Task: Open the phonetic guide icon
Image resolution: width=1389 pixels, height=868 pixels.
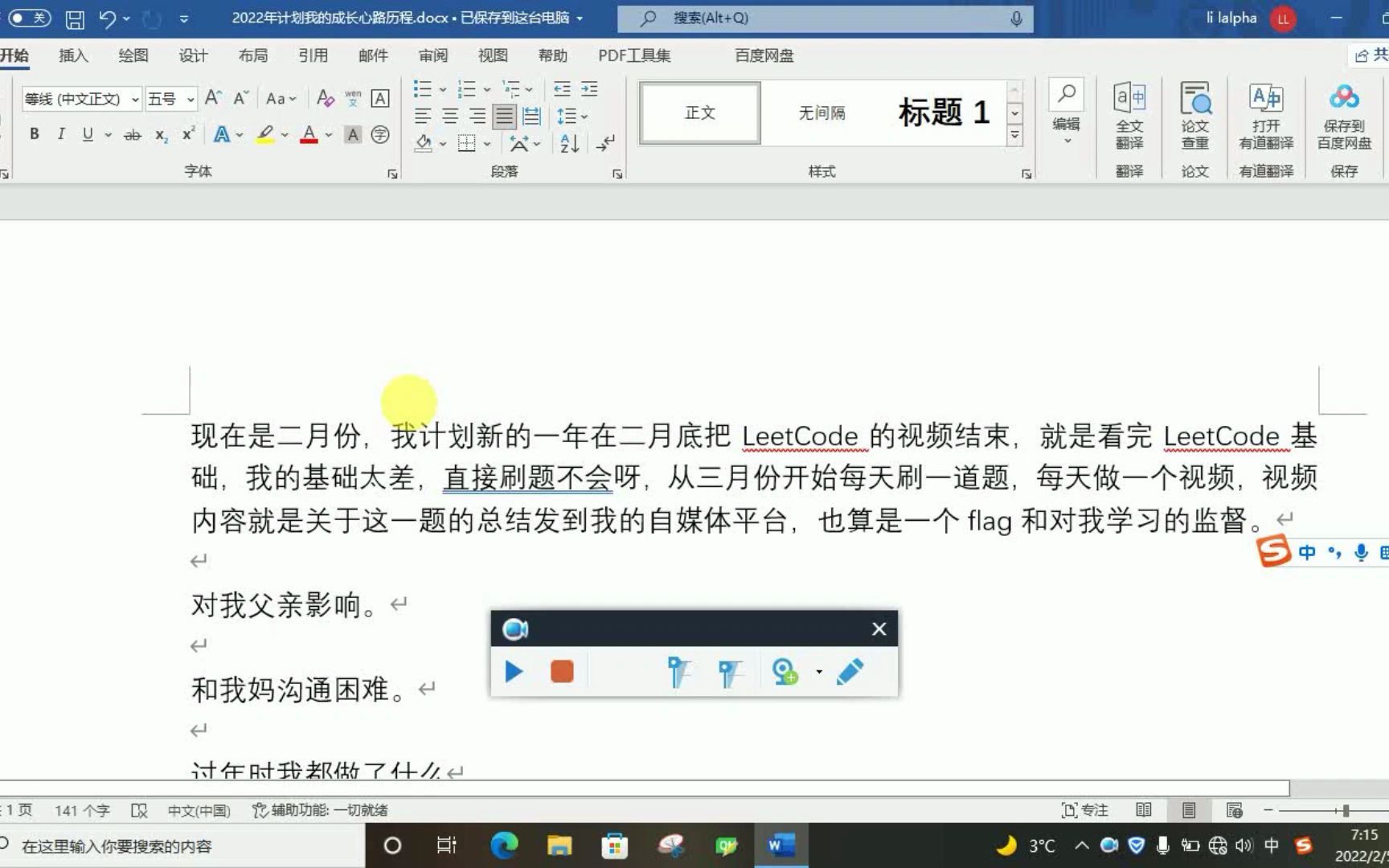Action: (x=352, y=98)
